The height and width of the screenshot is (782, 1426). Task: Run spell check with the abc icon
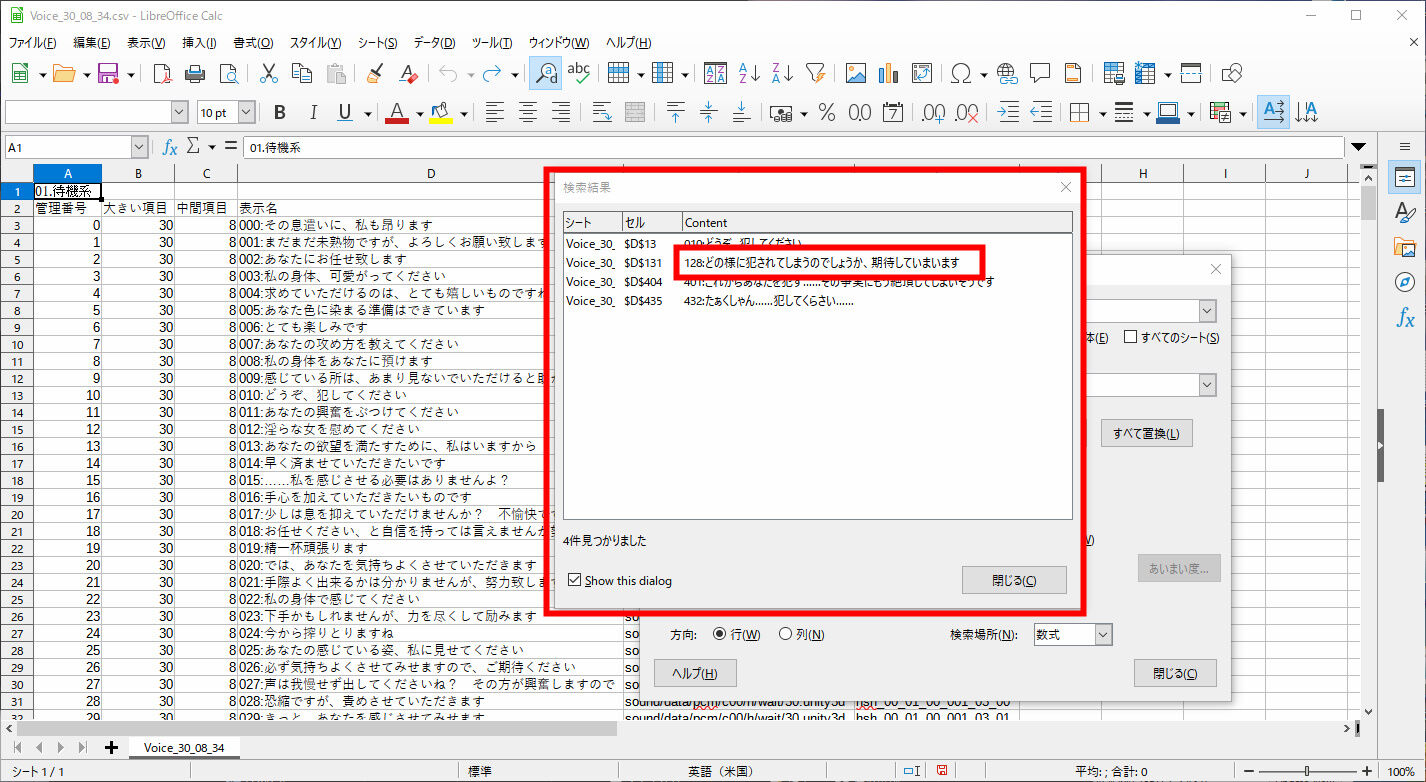579,73
